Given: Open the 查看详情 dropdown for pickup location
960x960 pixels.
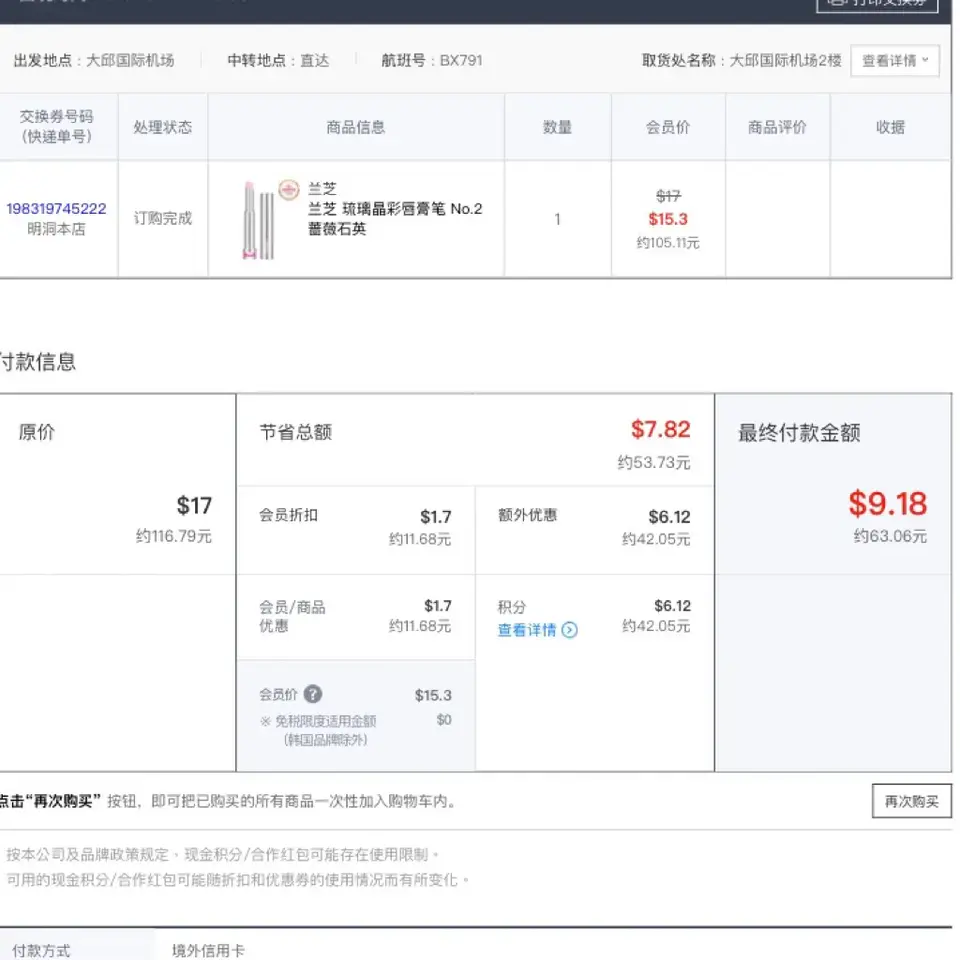Looking at the screenshot, I should tap(894, 61).
